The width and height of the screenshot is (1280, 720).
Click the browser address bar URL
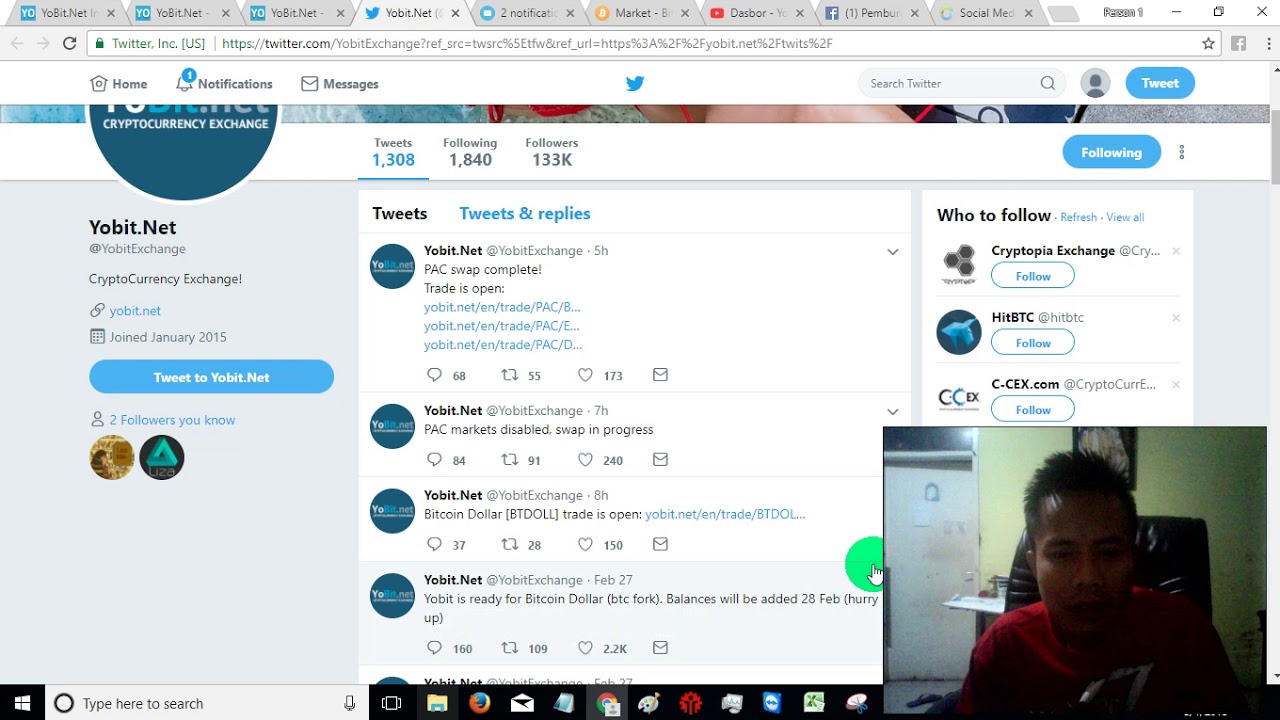[x=527, y=44]
